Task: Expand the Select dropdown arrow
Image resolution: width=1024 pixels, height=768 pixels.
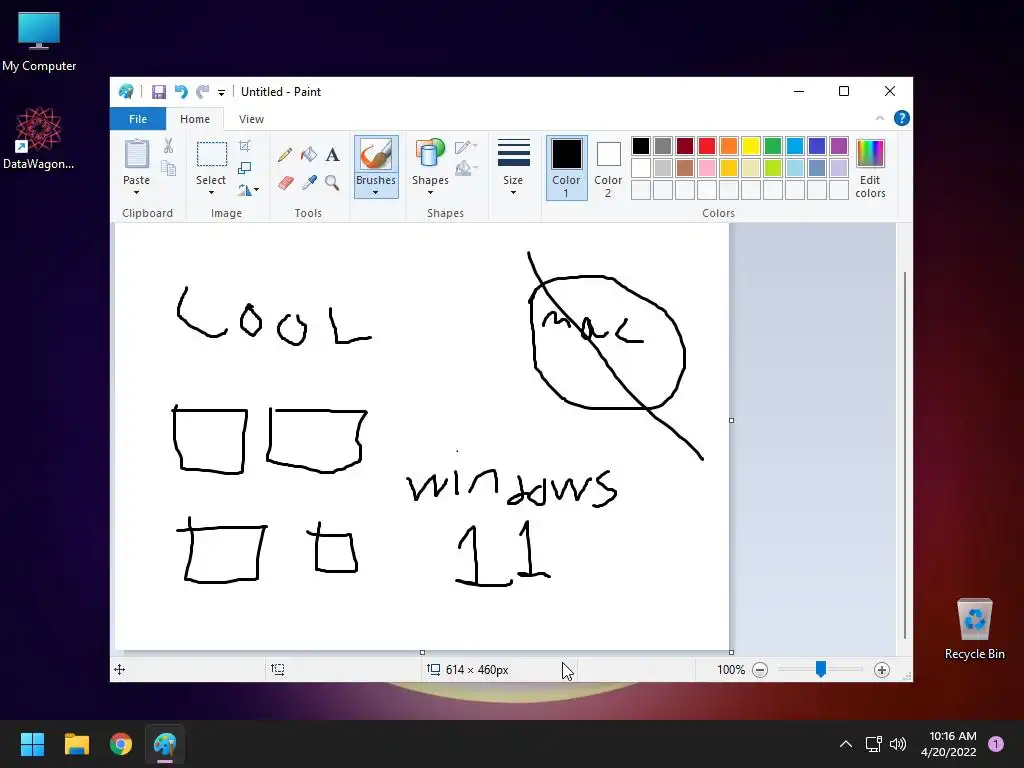Action: [x=211, y=193]
